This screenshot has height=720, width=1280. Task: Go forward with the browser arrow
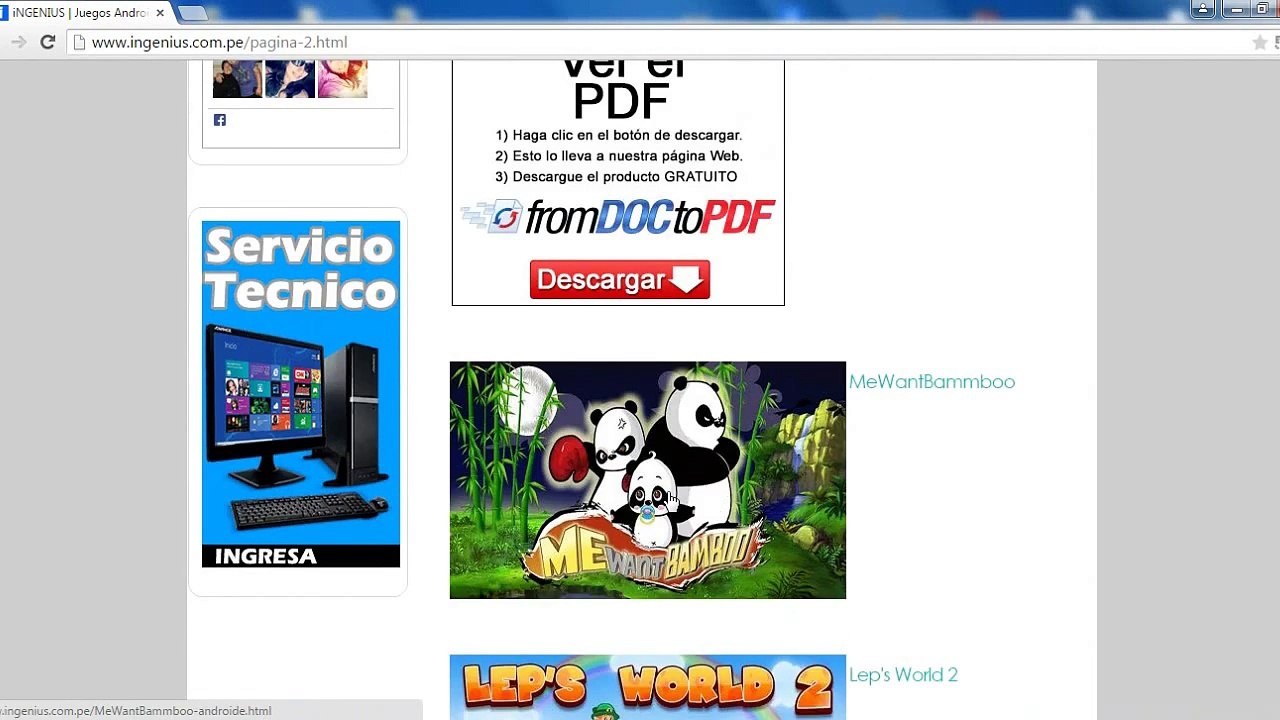click(18, 42)
